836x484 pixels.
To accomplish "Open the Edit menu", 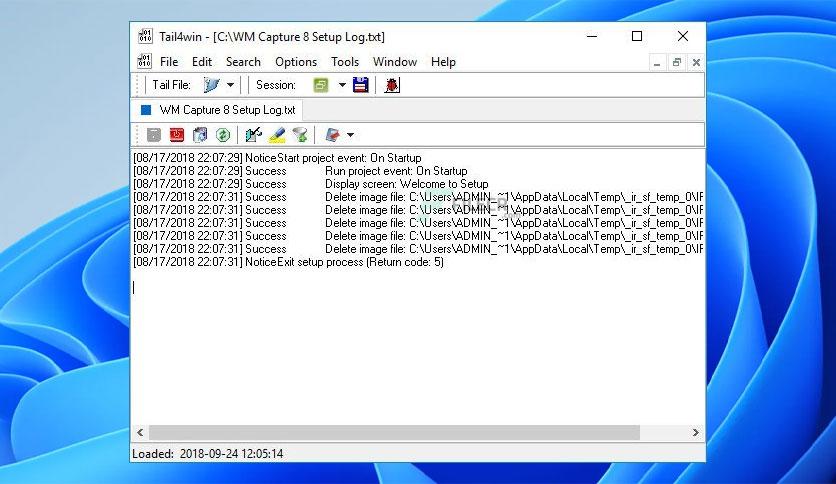I will (x=202, y=62).
